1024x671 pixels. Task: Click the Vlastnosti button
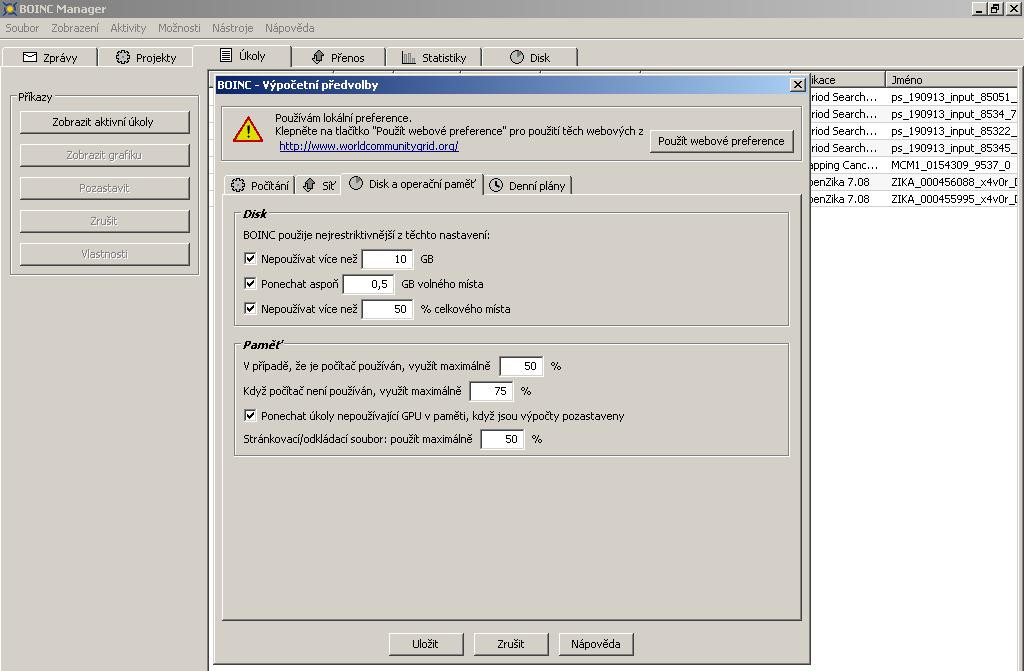(104, 254)
